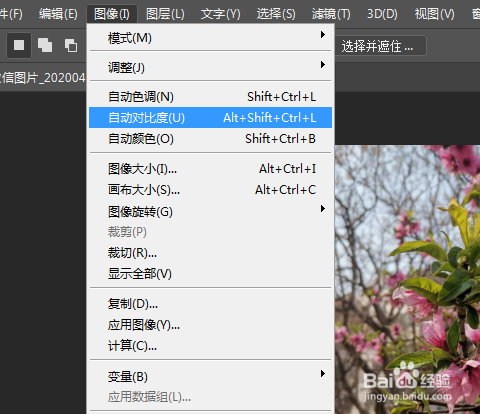Open the 文字(Y) menu
Image resolution: width=480 pixels, height=414 pixels.
pyautogui.click(x=220, y=14)
